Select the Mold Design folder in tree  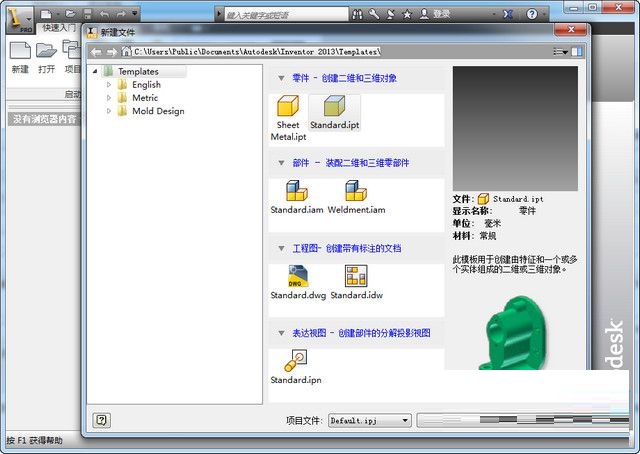(x=158, y=111)
